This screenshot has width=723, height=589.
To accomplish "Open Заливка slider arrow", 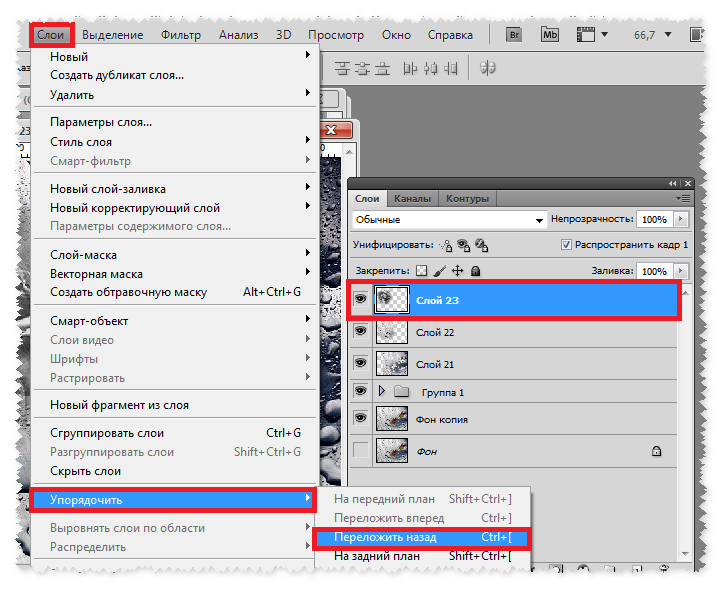I will (681, 271).
